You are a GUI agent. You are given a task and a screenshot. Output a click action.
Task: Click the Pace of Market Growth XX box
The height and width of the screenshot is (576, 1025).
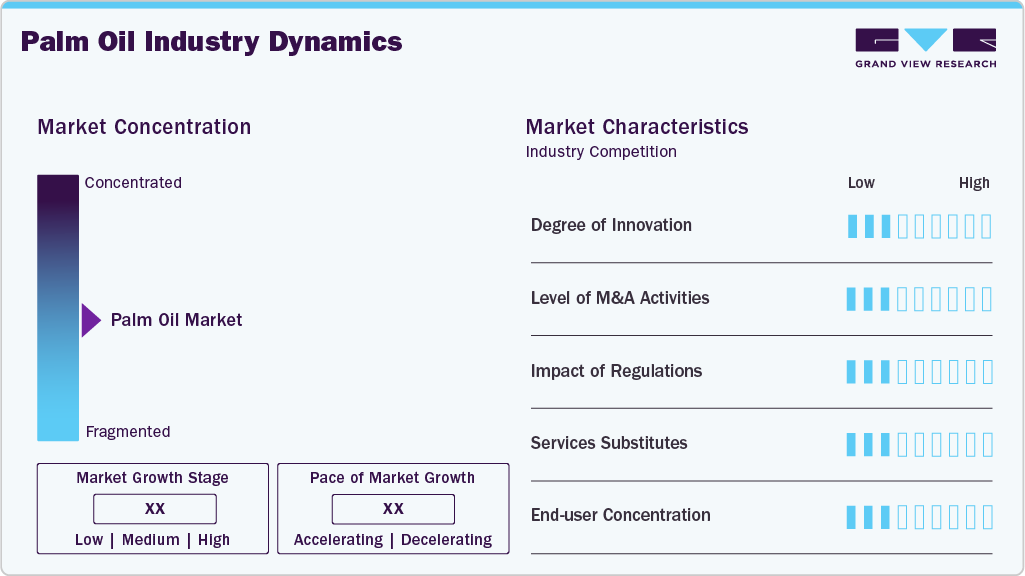point(393,509)
